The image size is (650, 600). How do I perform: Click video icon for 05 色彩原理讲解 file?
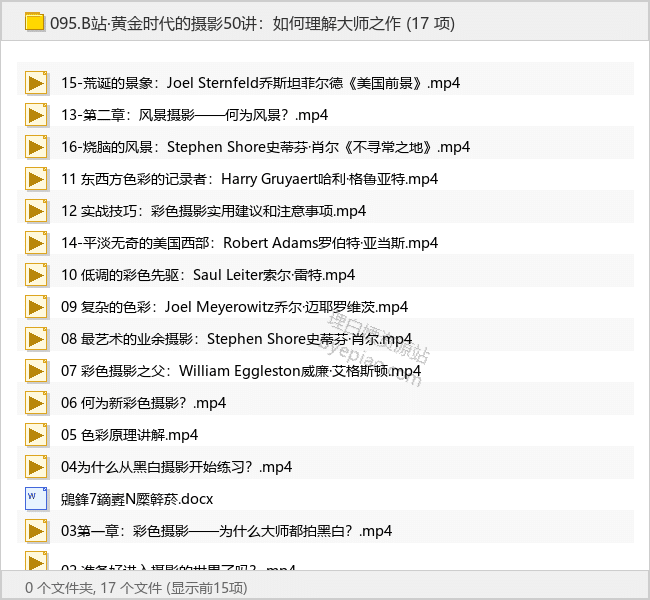click(36, 435)
